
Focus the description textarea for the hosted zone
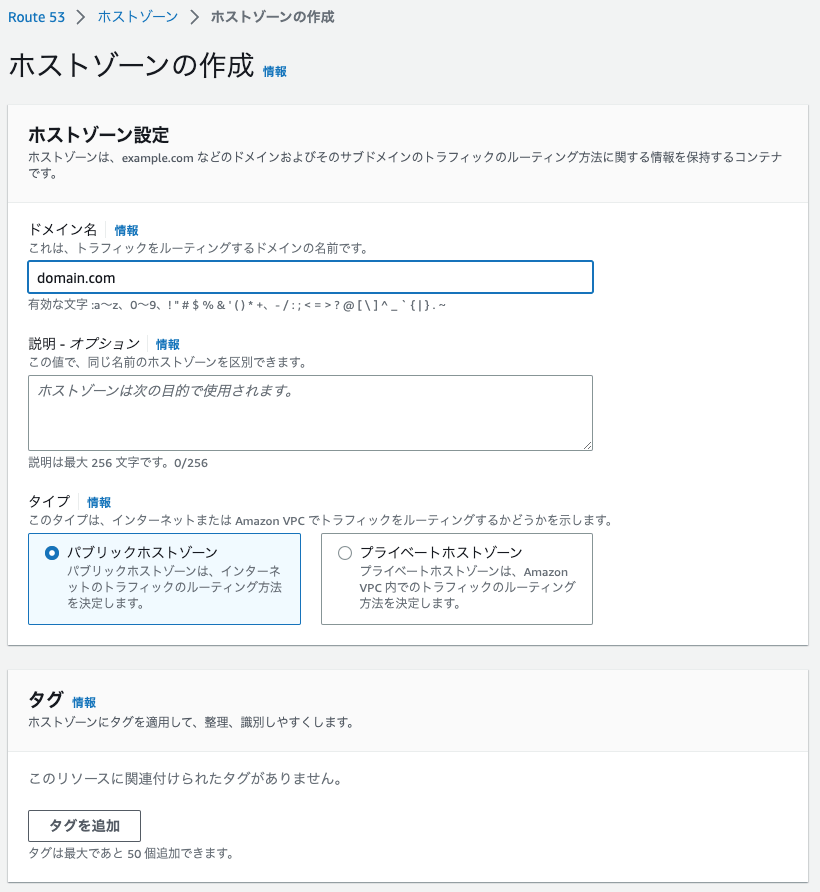(311, 413)
